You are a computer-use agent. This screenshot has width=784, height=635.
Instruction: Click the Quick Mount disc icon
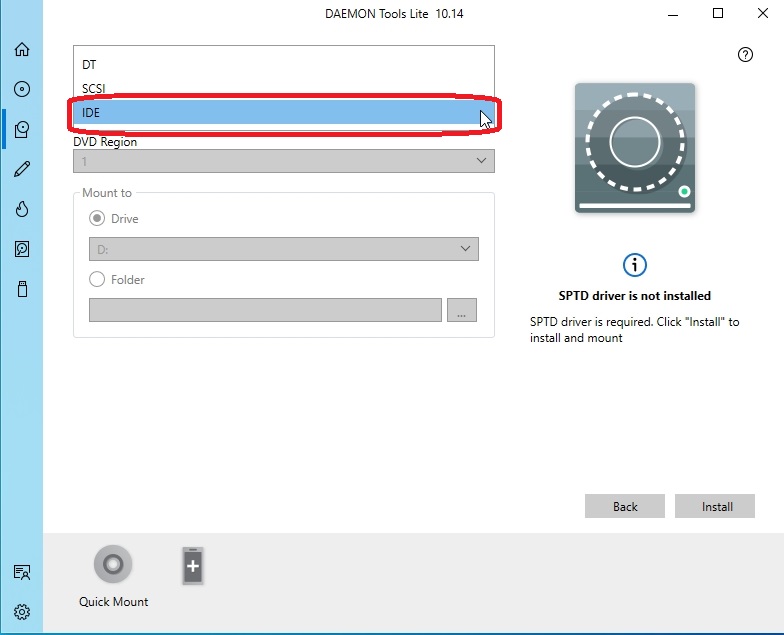tap(113, 564)
